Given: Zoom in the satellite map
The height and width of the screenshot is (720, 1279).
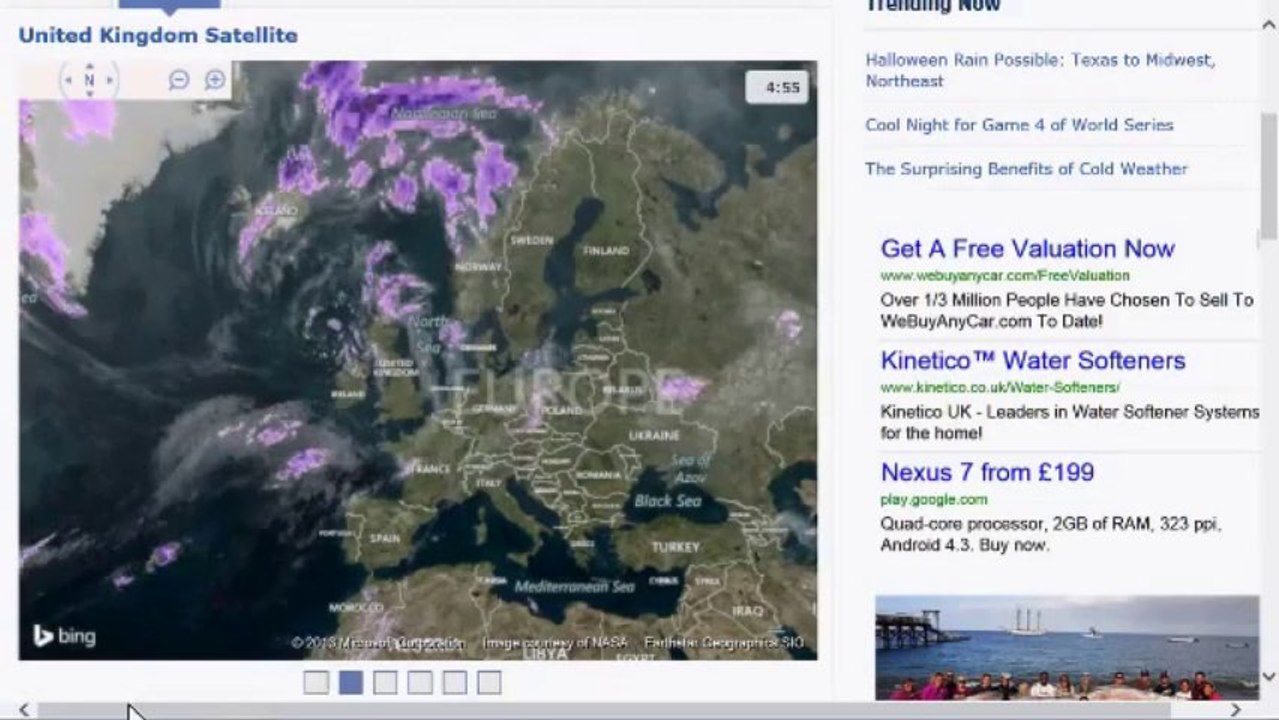Looking at the screenshot, I should (x=215, y=80).
